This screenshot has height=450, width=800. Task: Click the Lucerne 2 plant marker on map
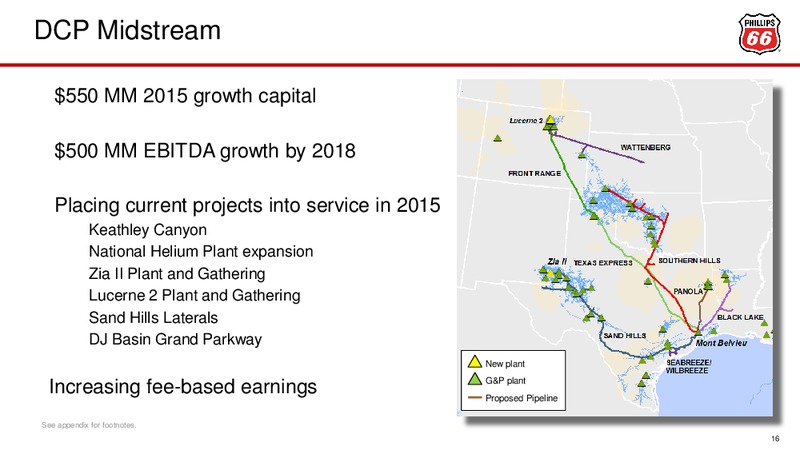pos(550,121)
